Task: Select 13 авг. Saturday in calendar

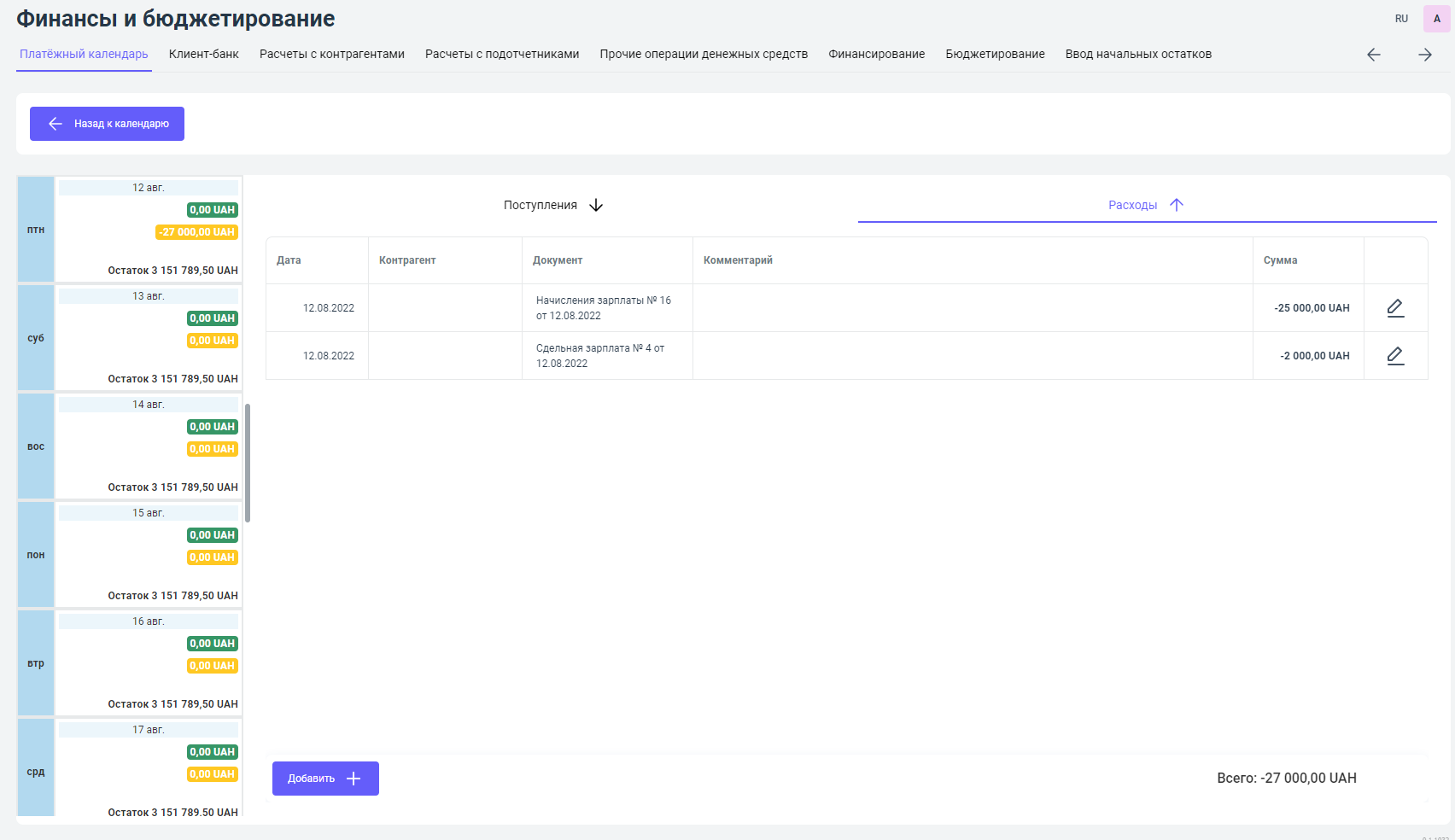Action: click(x=148, y=338)
